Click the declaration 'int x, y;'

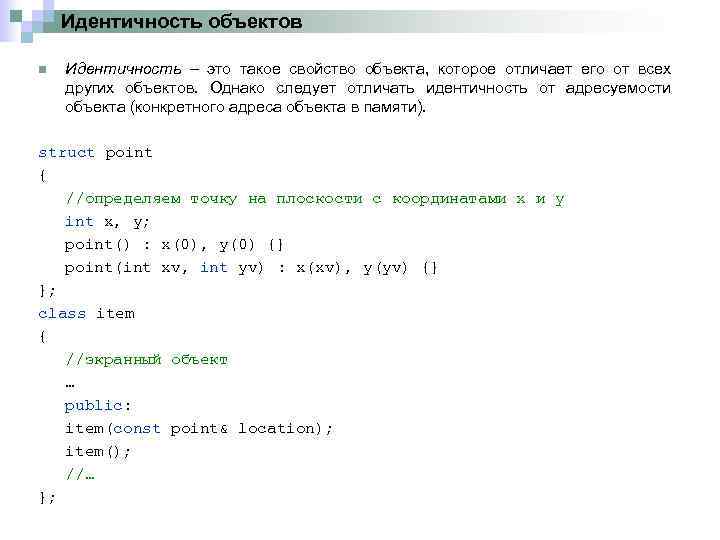(x=107, y=222)
